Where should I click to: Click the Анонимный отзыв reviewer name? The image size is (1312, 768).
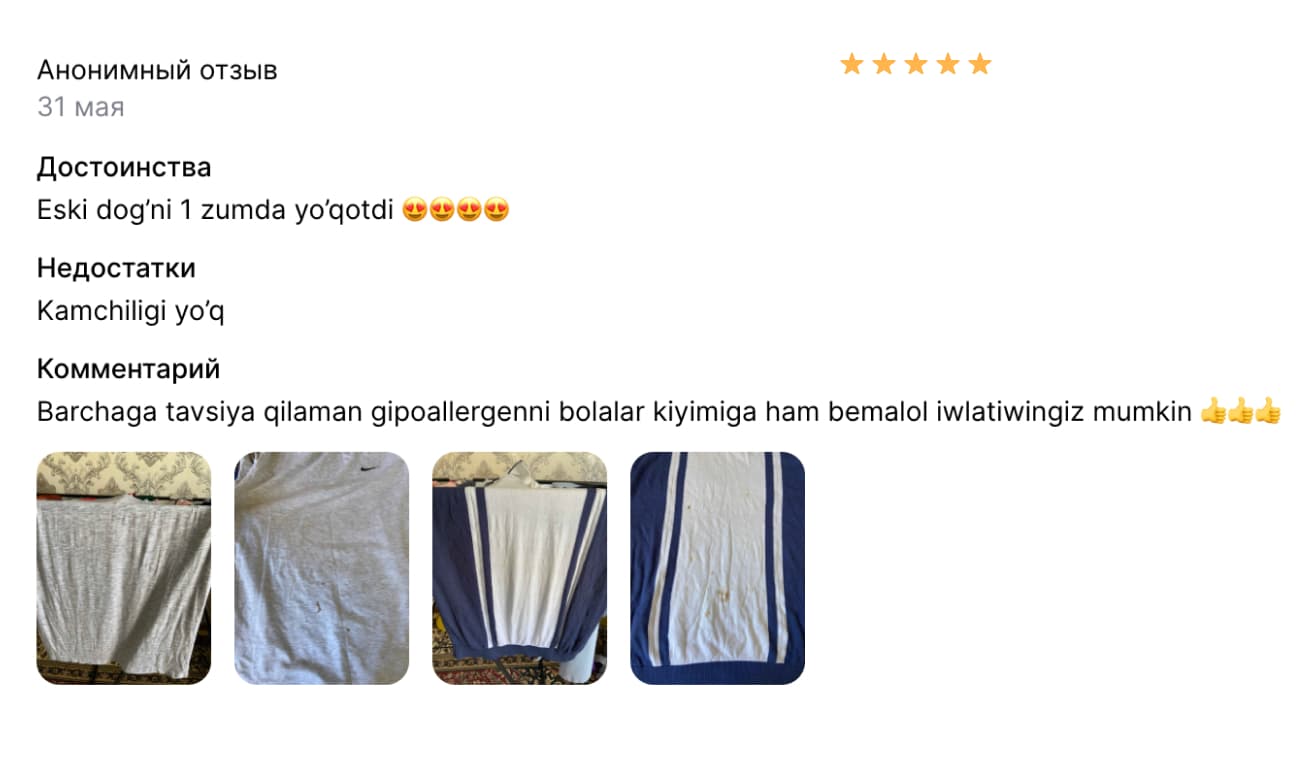[x=157, y=70]
